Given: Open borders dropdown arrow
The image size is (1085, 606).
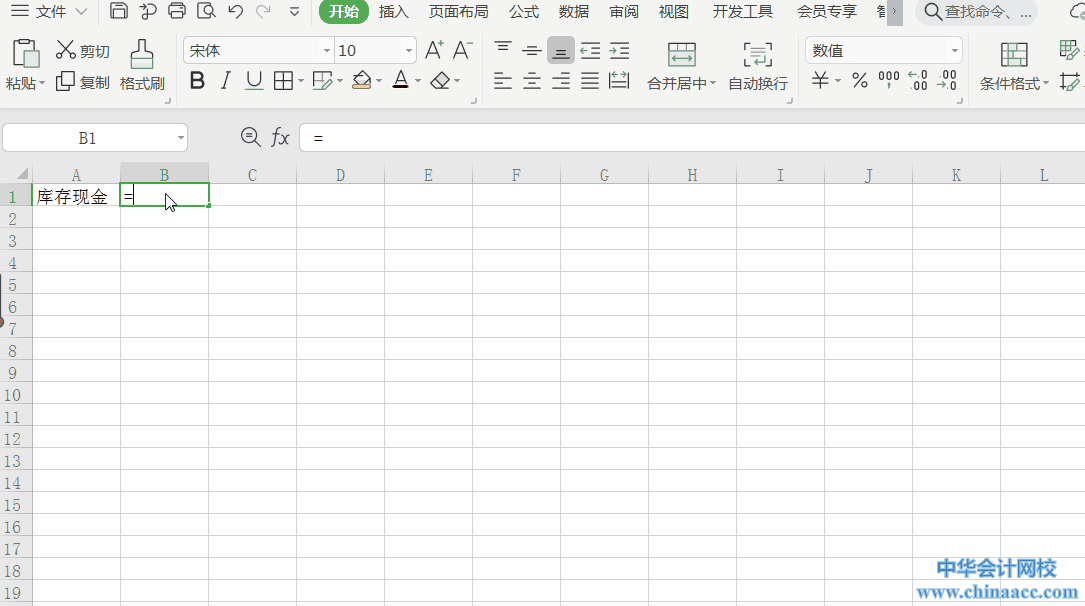Looking at the screenshot, I should 301,82.
